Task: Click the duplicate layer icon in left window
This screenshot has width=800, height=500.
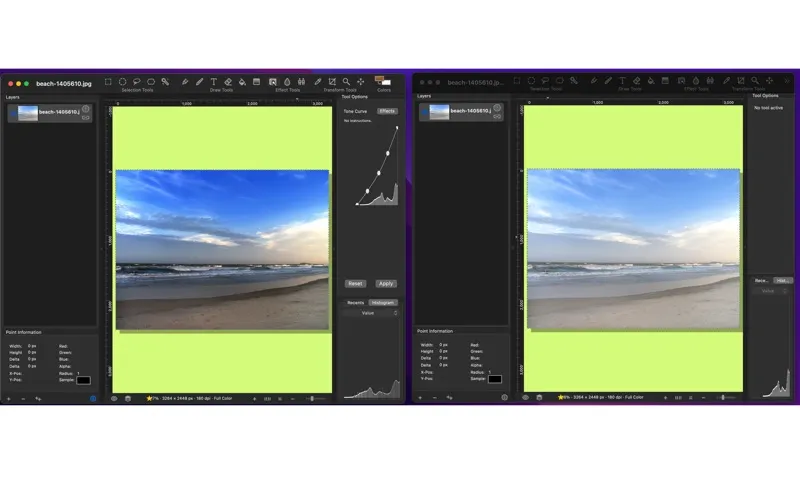Action: tap(38, 399)
